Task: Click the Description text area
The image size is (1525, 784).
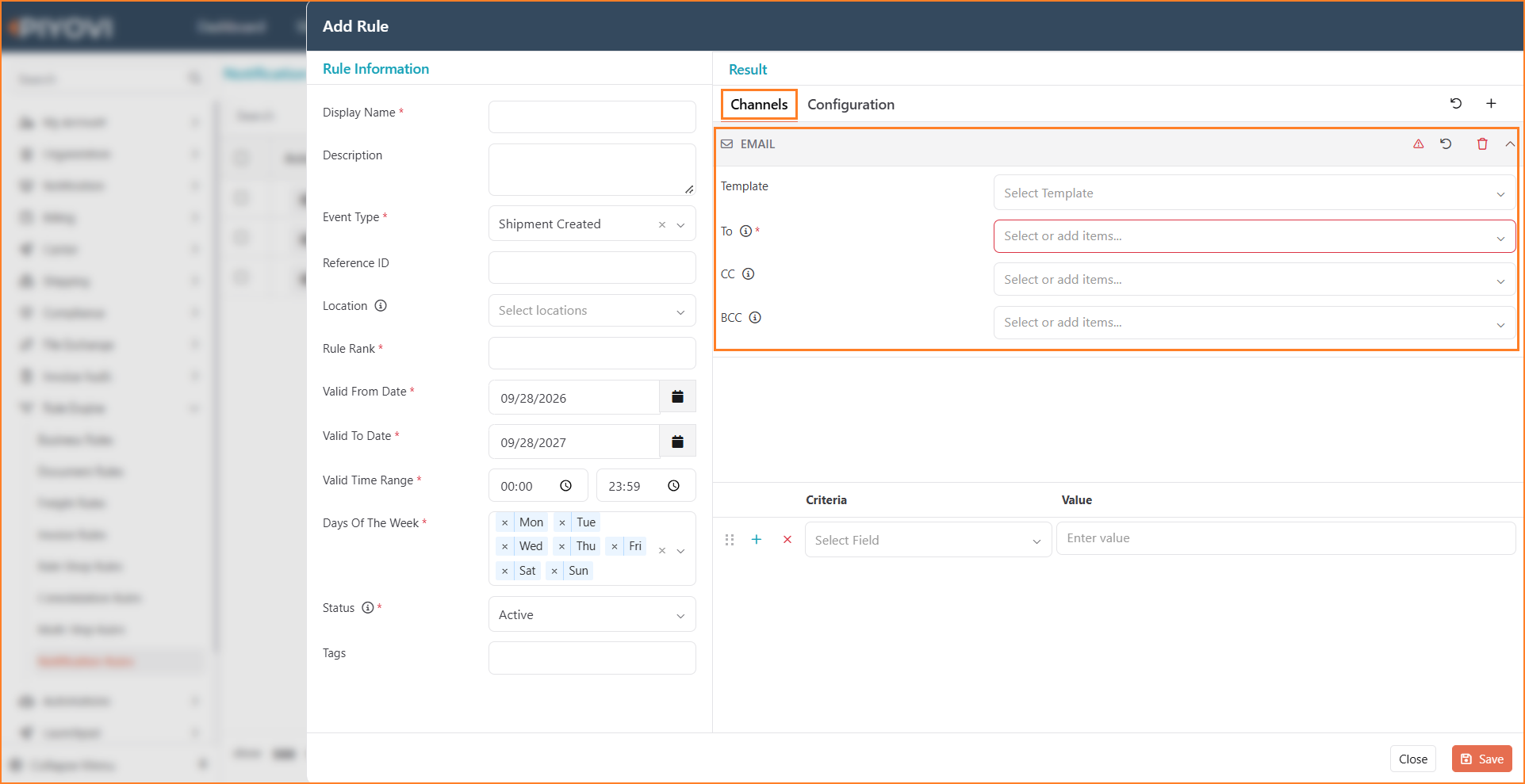Action: click(x=592, y=170)
